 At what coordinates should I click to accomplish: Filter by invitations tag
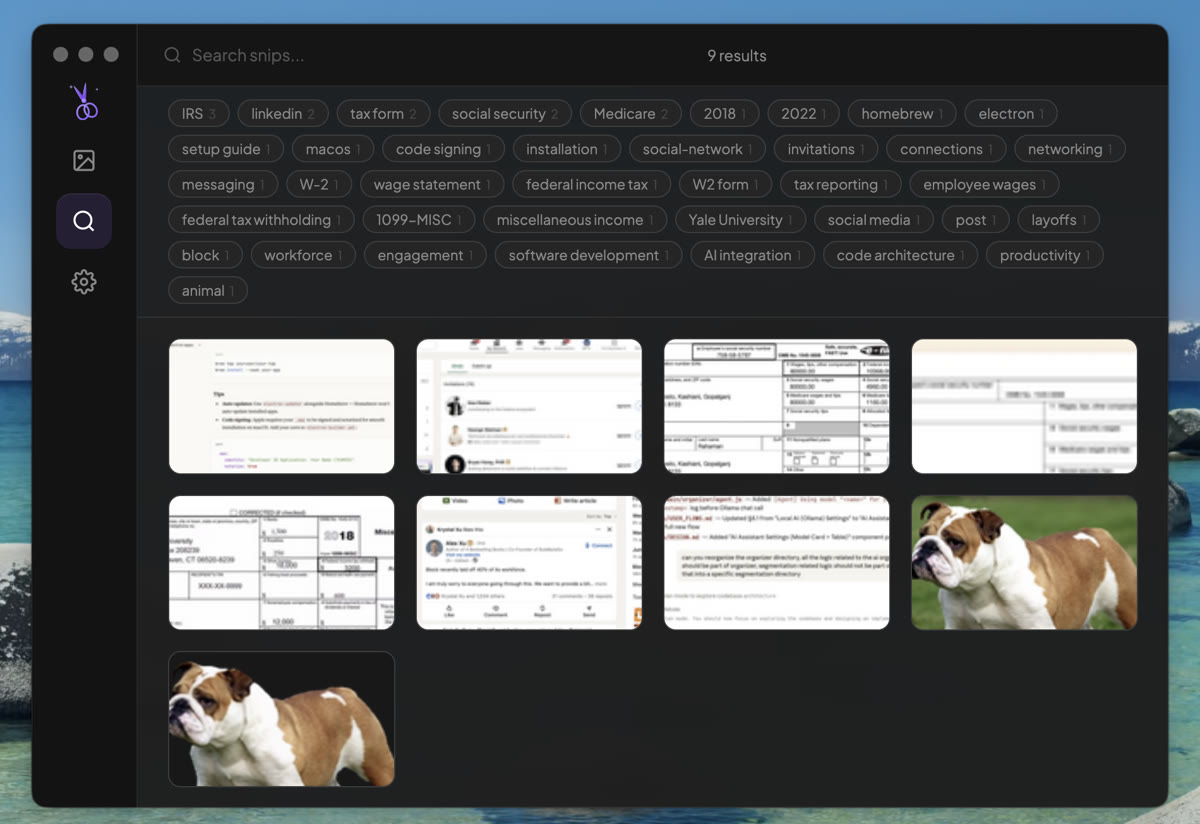tap(826, 149)
